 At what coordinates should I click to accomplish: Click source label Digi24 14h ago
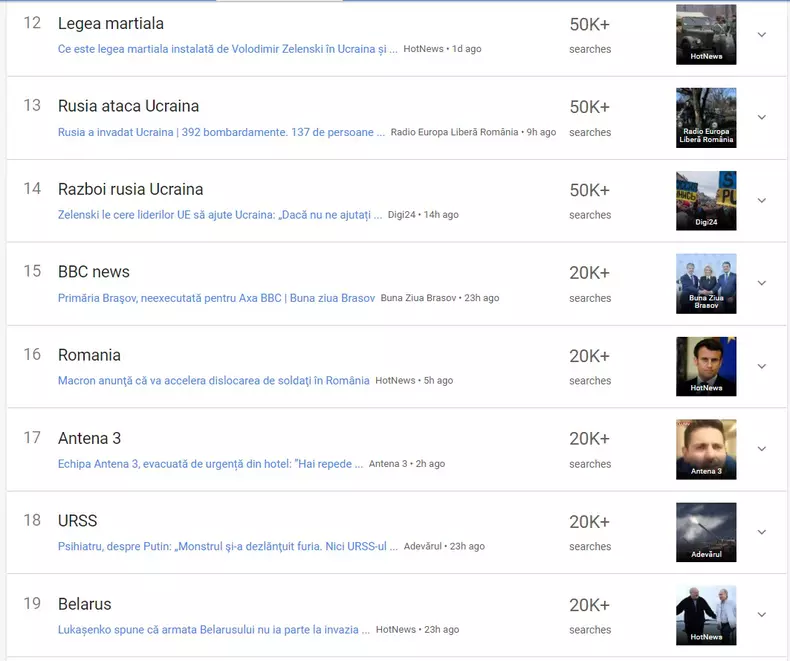click(x=423, y=215)
